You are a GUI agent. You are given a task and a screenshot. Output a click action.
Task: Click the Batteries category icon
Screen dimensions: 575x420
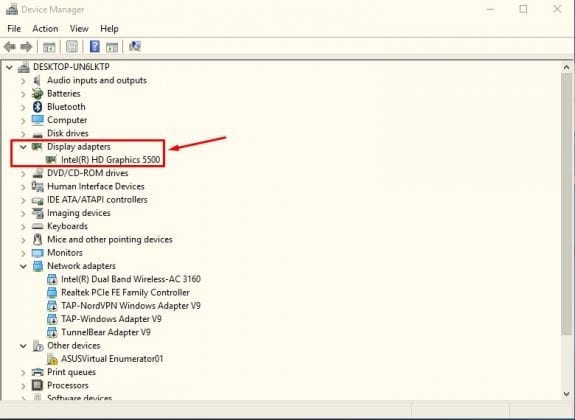tap(37, 94)
